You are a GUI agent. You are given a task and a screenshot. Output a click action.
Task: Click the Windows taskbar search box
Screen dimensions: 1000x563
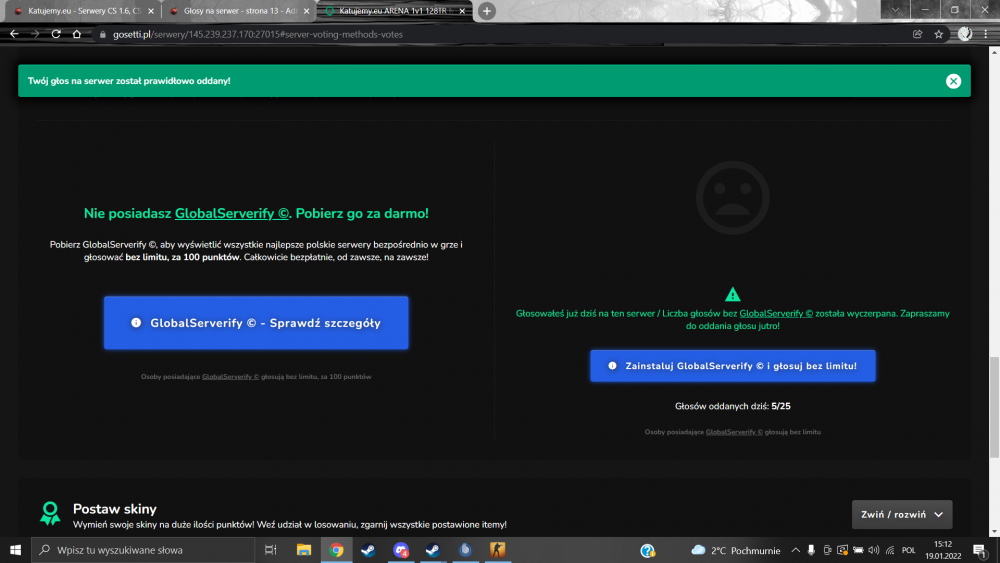click(x=143, y=550)
